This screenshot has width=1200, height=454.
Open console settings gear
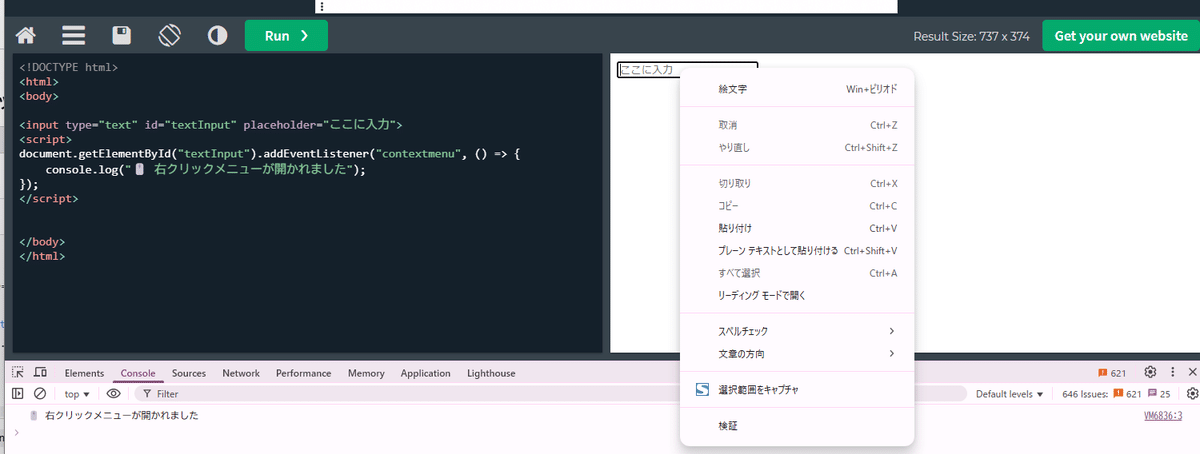point(1192,394)
